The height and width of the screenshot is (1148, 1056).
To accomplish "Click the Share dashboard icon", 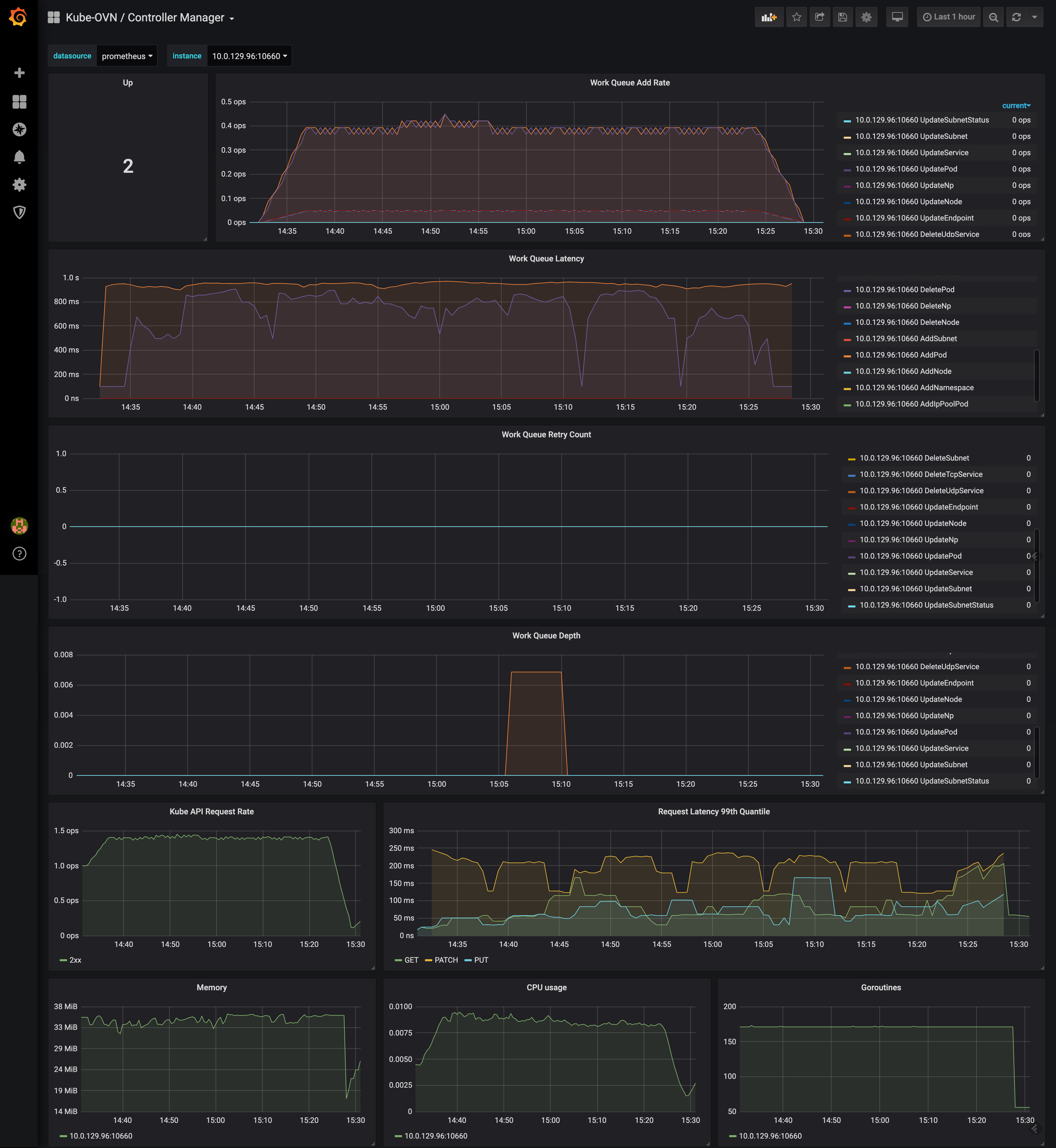I will (819, 17).
